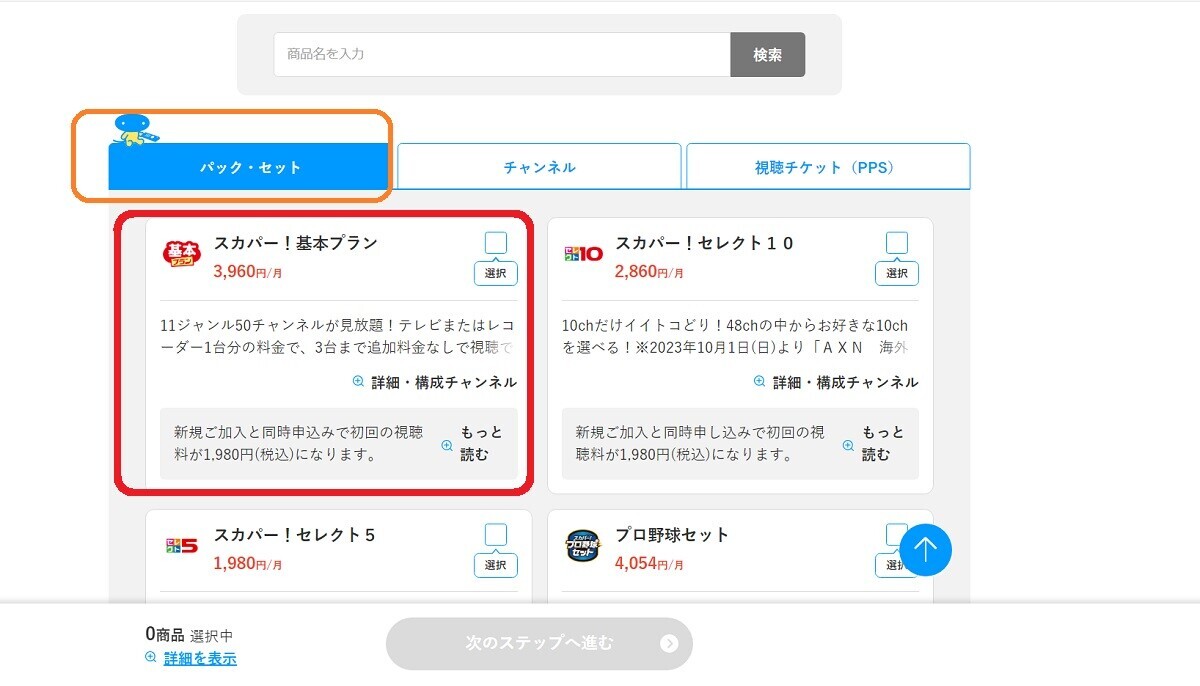Switch to the チャンネル tab
The height and width of the screenshot is (686, 1200).
tap(540, 166)
